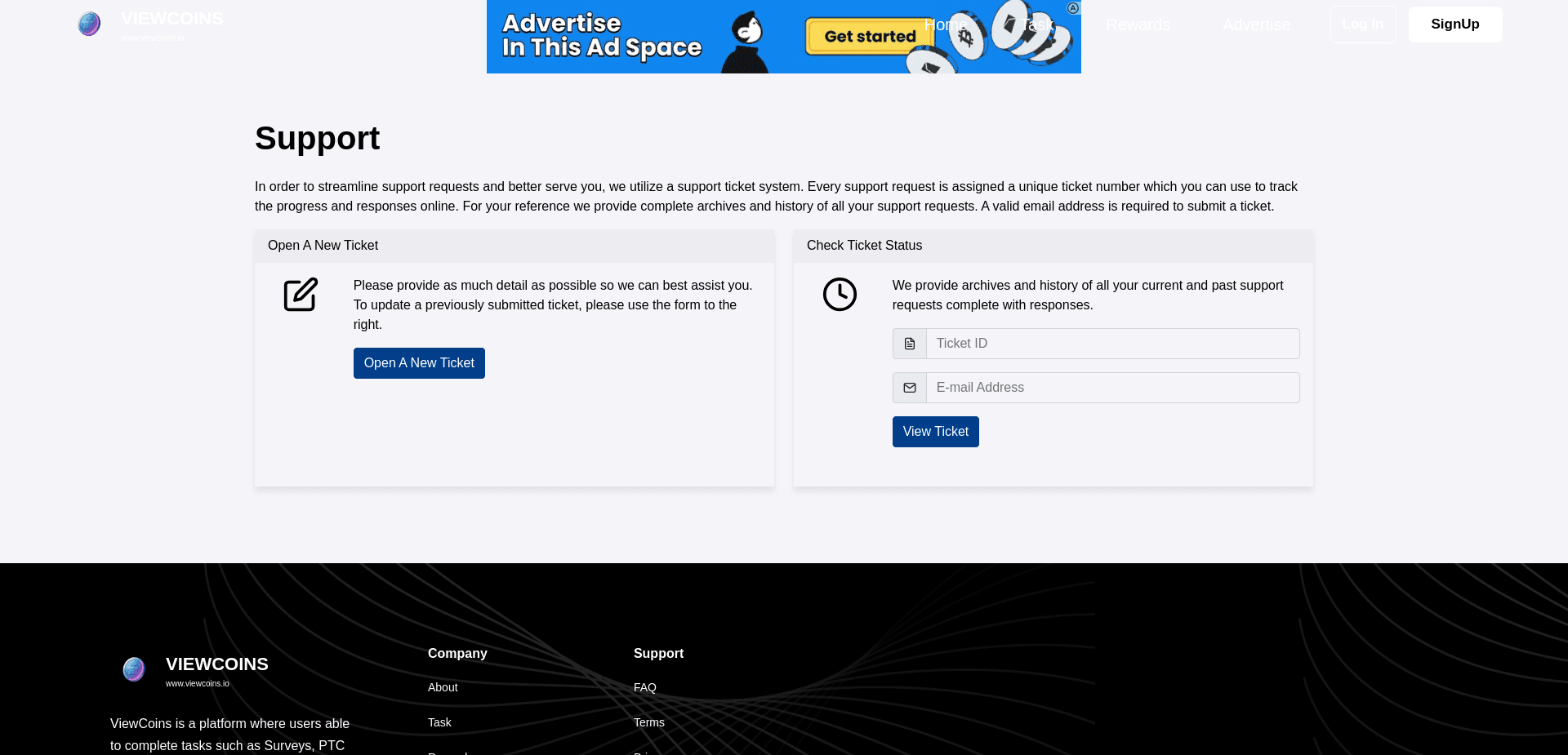
Task: Click inside the Ticket ID input field
Action: coord(1111,343)
